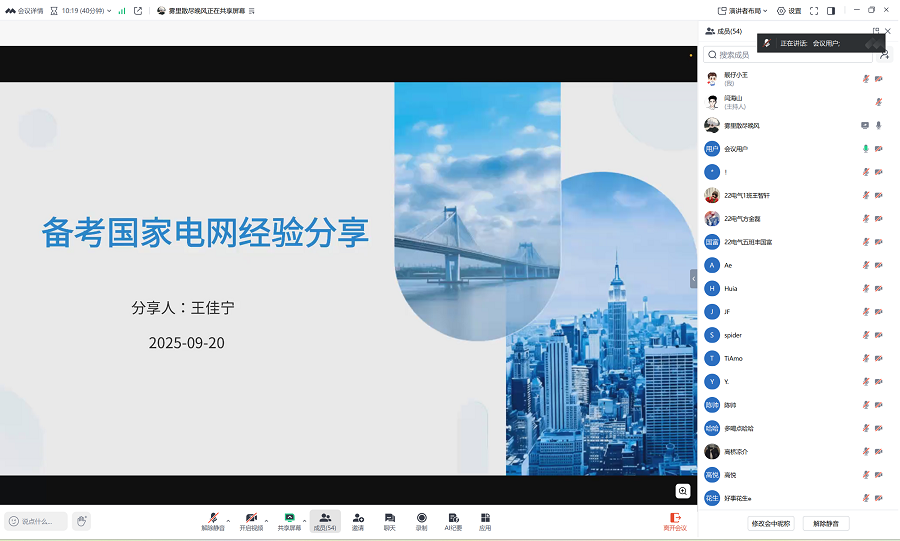Click the 共享屏幕 toolbar item
900x541 pixels.
coord(289,520)
